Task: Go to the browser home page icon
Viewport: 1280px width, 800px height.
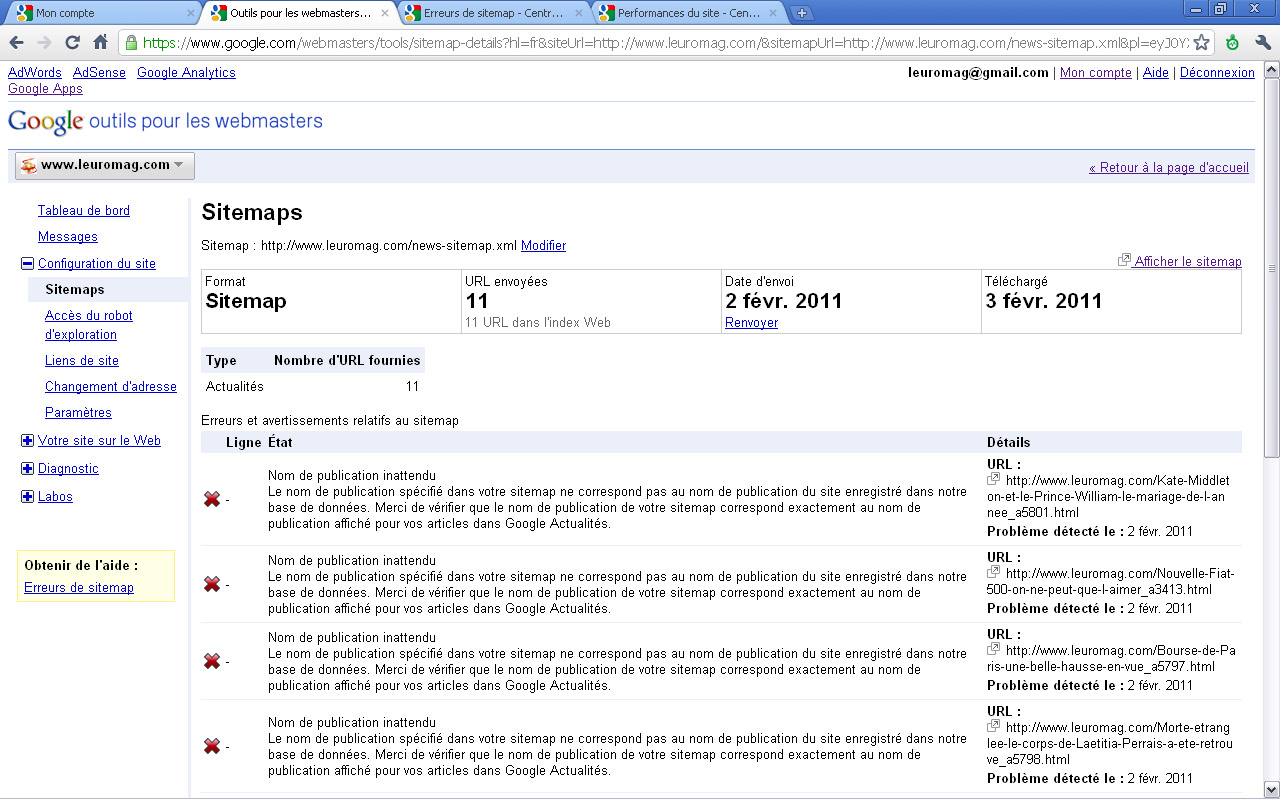Action: (x=100, y=43)
